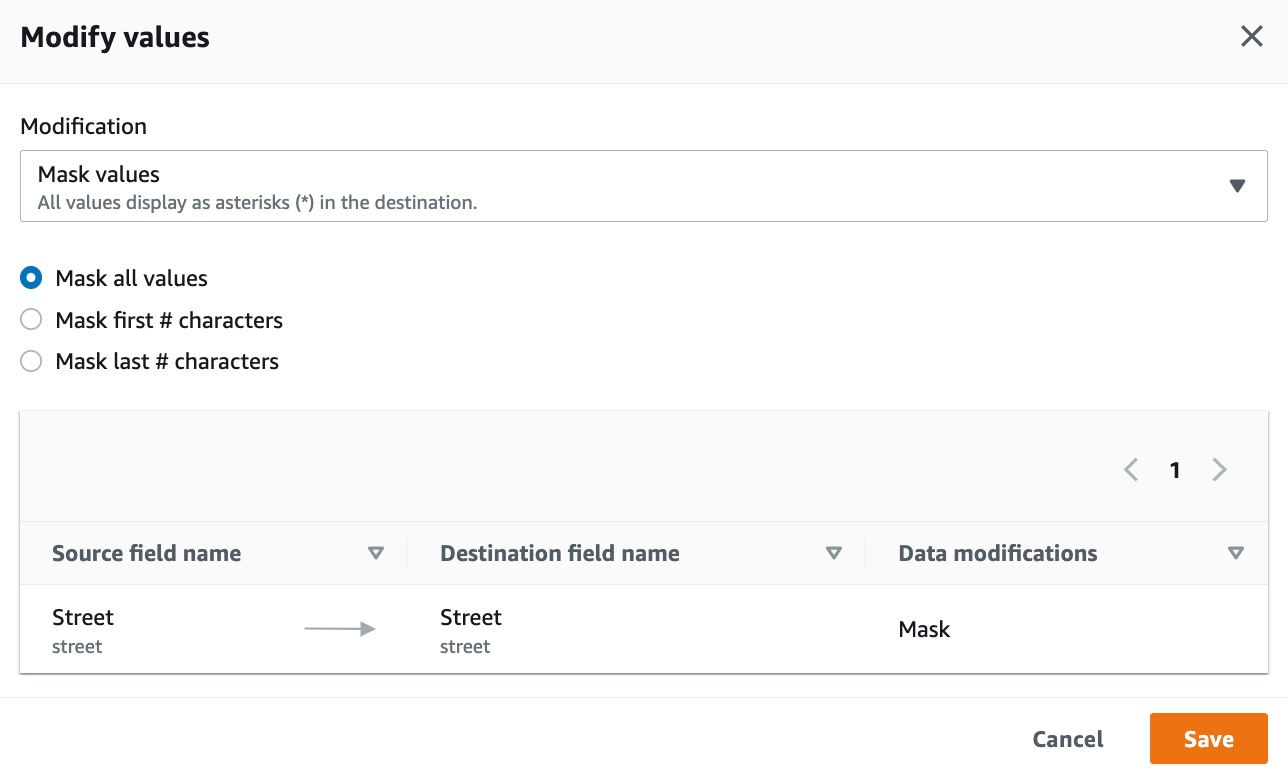Click the mapping arrow between Street fields
The width and height of the screenshot is (1288, 772).
[x=339, y=629]
